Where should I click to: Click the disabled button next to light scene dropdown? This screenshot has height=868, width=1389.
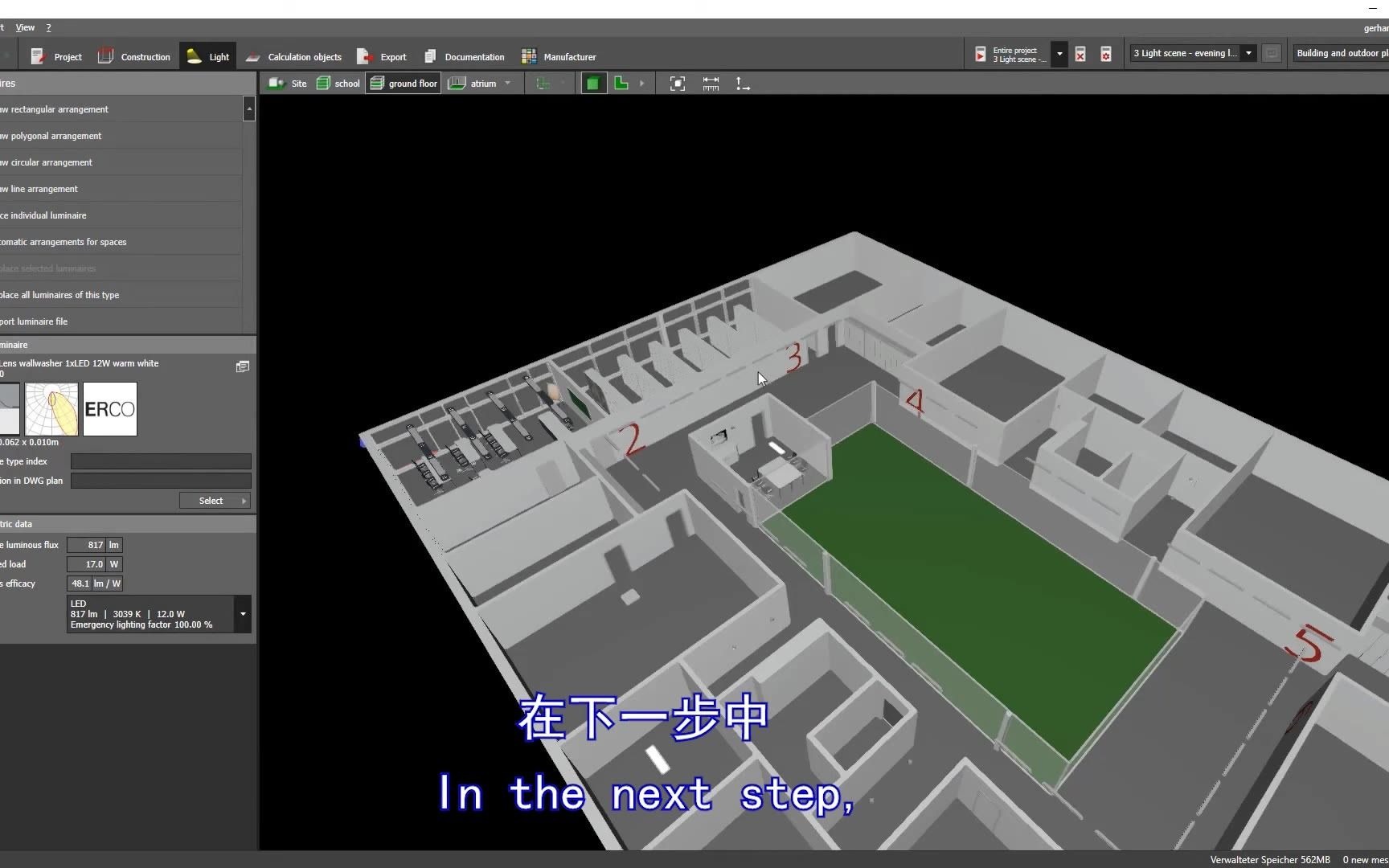1271,54
